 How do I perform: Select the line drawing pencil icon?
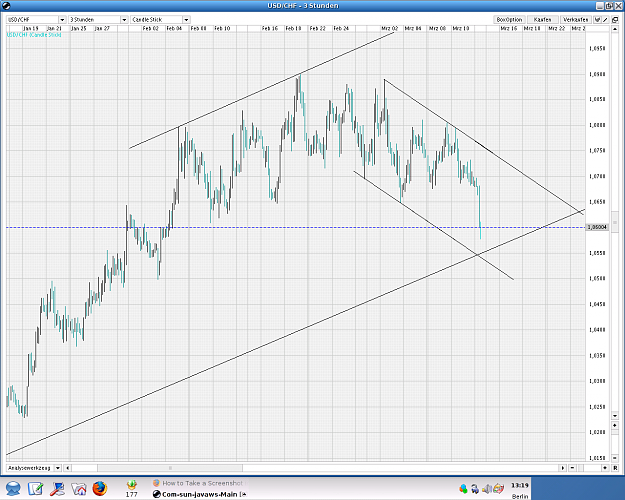click(x=605, y=20)
